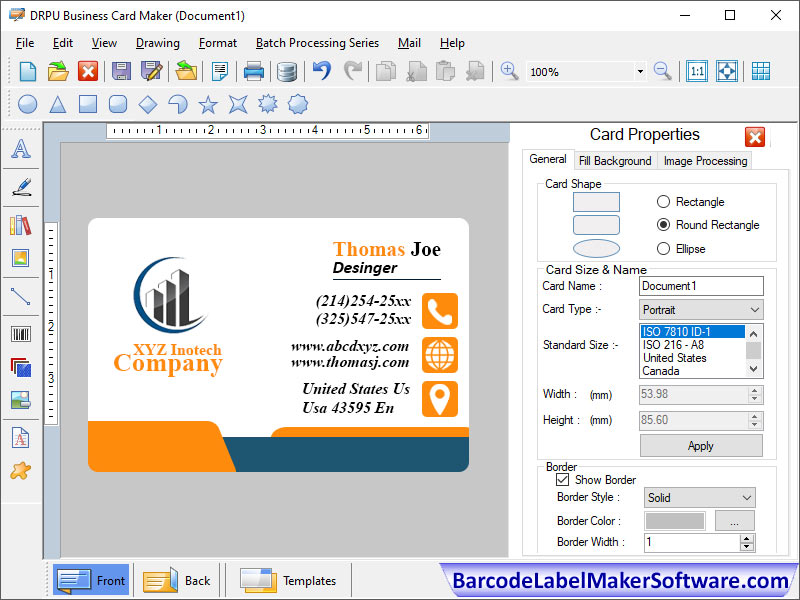This screenshot has height=600, width=800.
Task: Select the diamond shape tool
Action: point(148,105)
